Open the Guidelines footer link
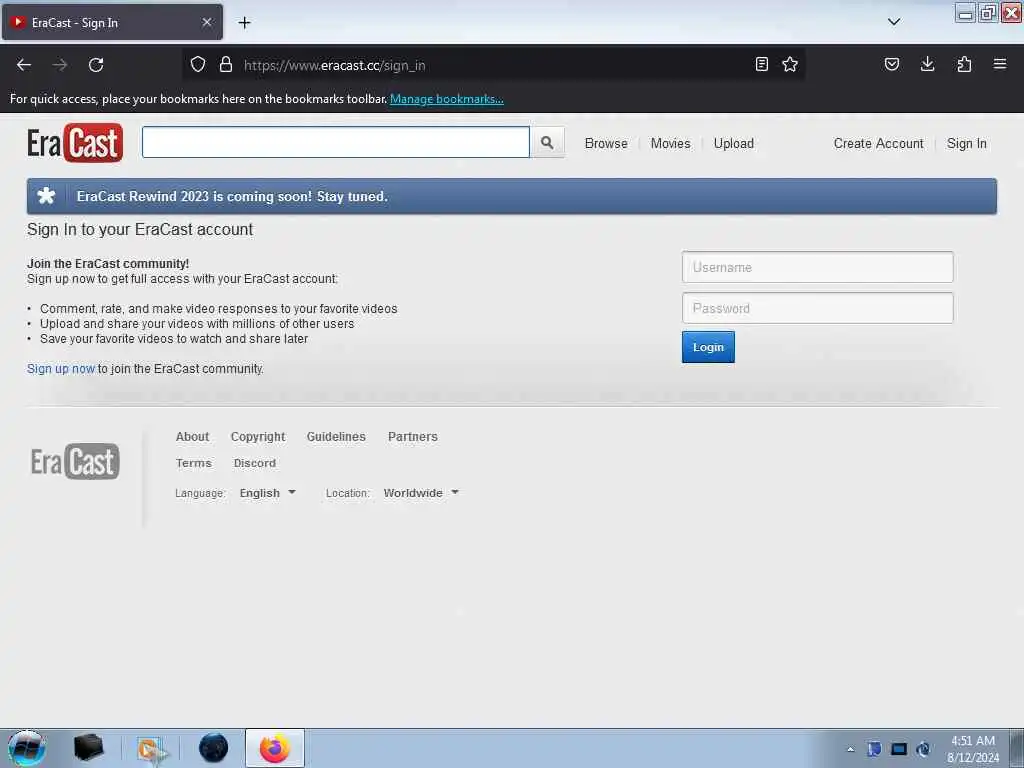 point(336,436)
